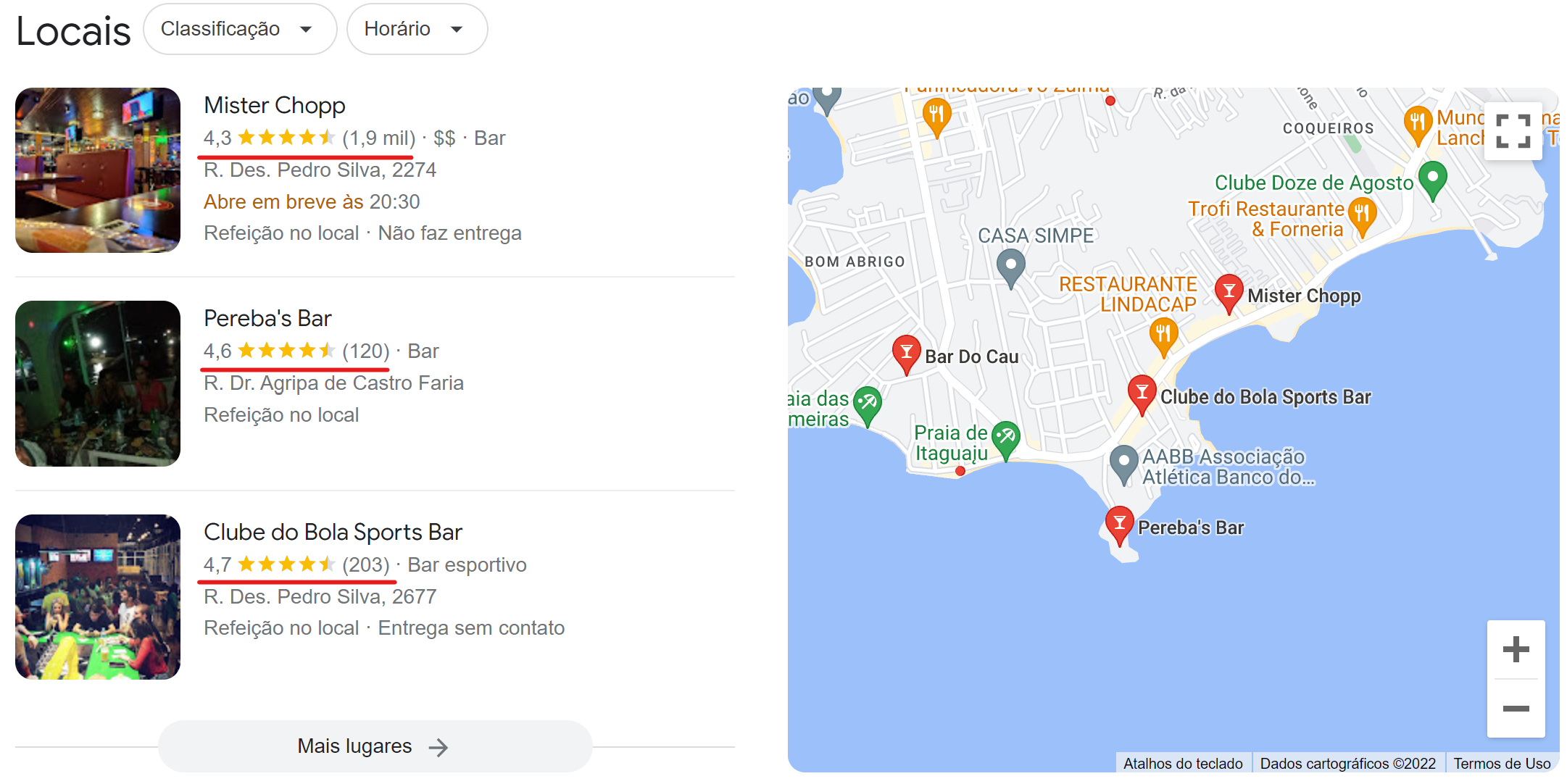Click the Pereba's Bar map marker
Screen dimensions: 1567x784
pos(1118,523)
